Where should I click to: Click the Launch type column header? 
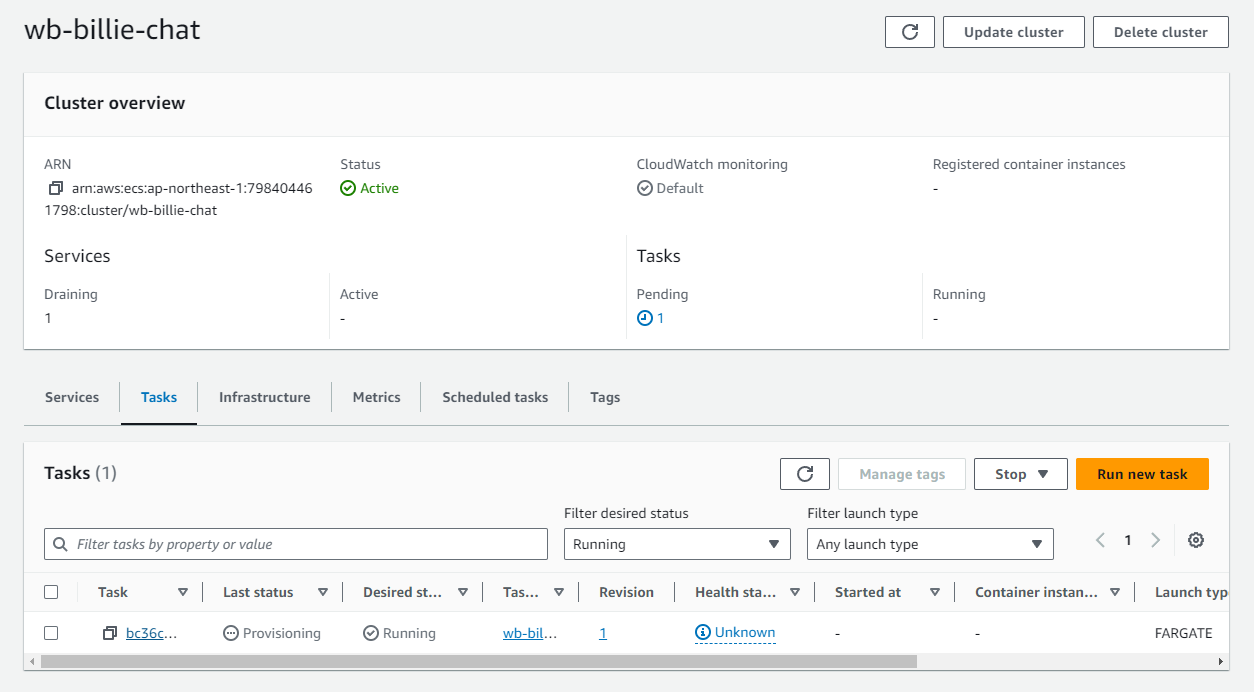point(1191,592)
